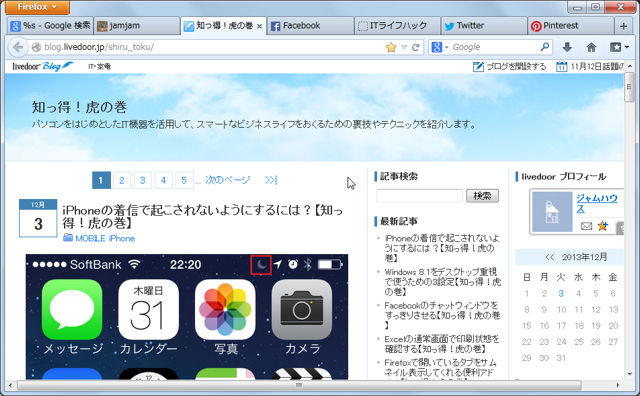
Task: Go to home page icon
Action: [x=591, y=47]
